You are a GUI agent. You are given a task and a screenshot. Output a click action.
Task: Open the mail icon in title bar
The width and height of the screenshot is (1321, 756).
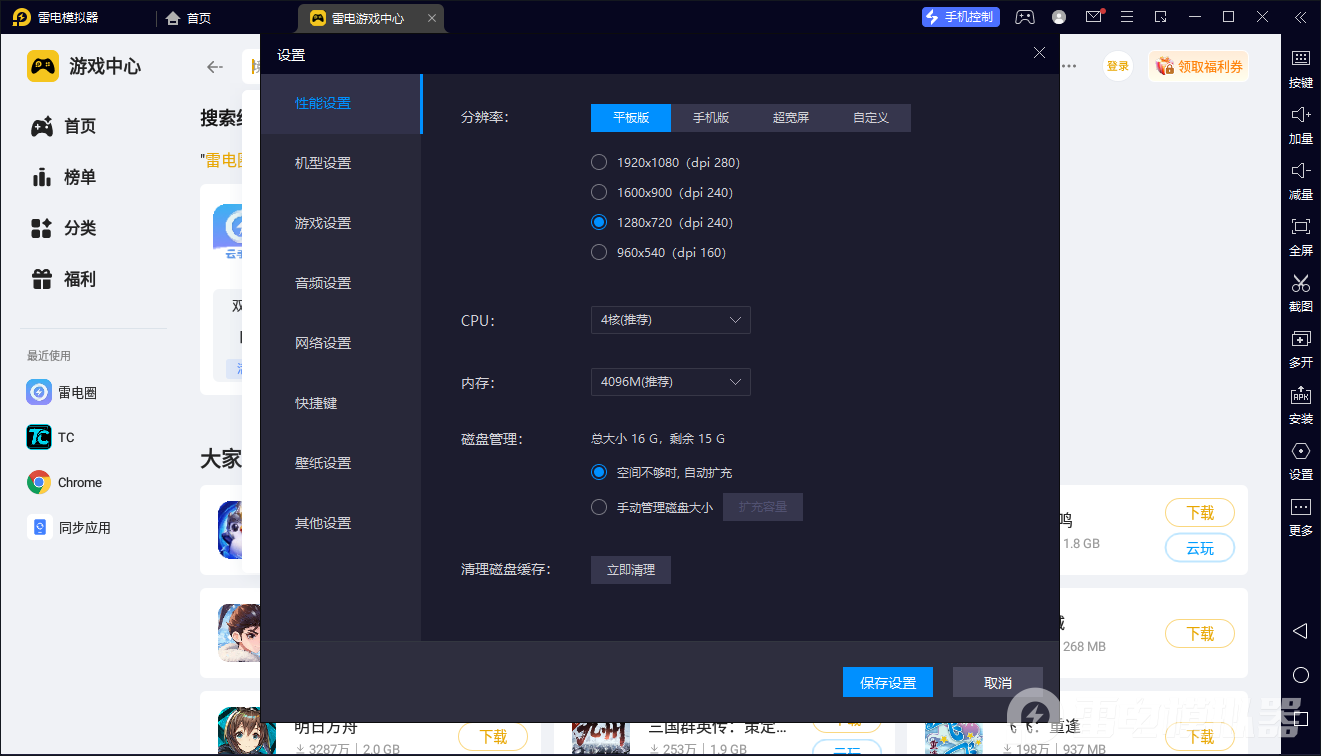1093,17
